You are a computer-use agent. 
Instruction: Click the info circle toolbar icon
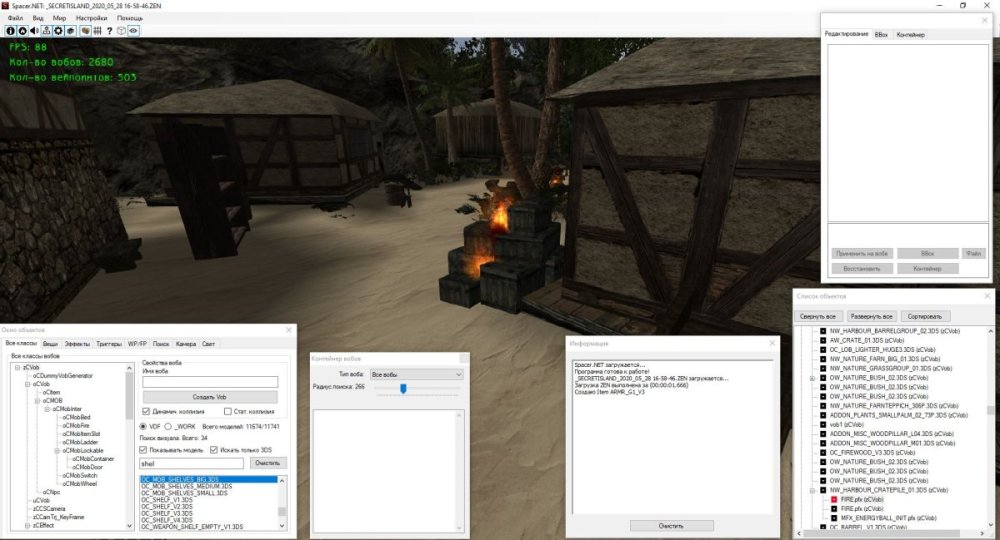tap(11, 31)
